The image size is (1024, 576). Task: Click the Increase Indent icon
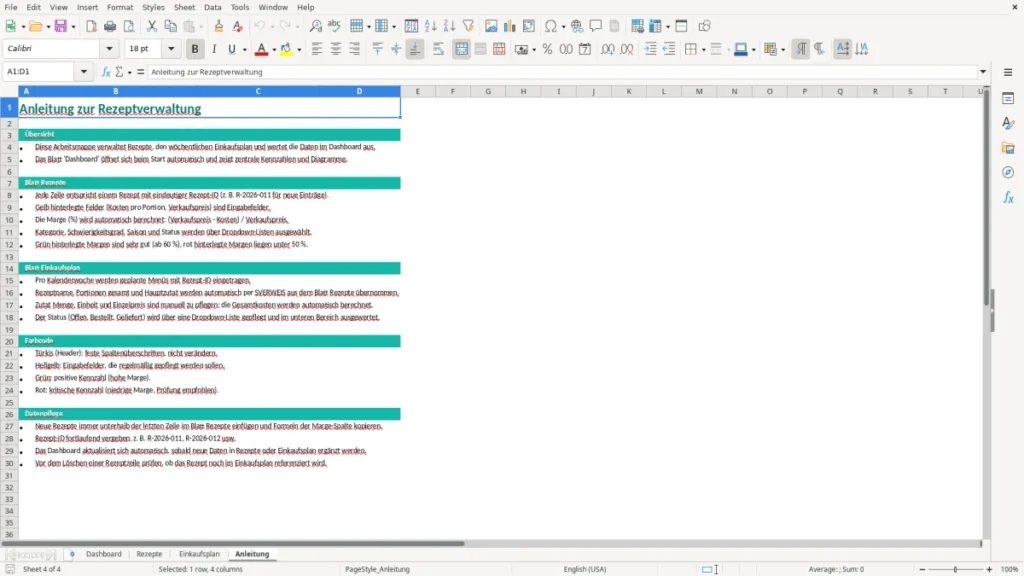click(x=650, y=49)
